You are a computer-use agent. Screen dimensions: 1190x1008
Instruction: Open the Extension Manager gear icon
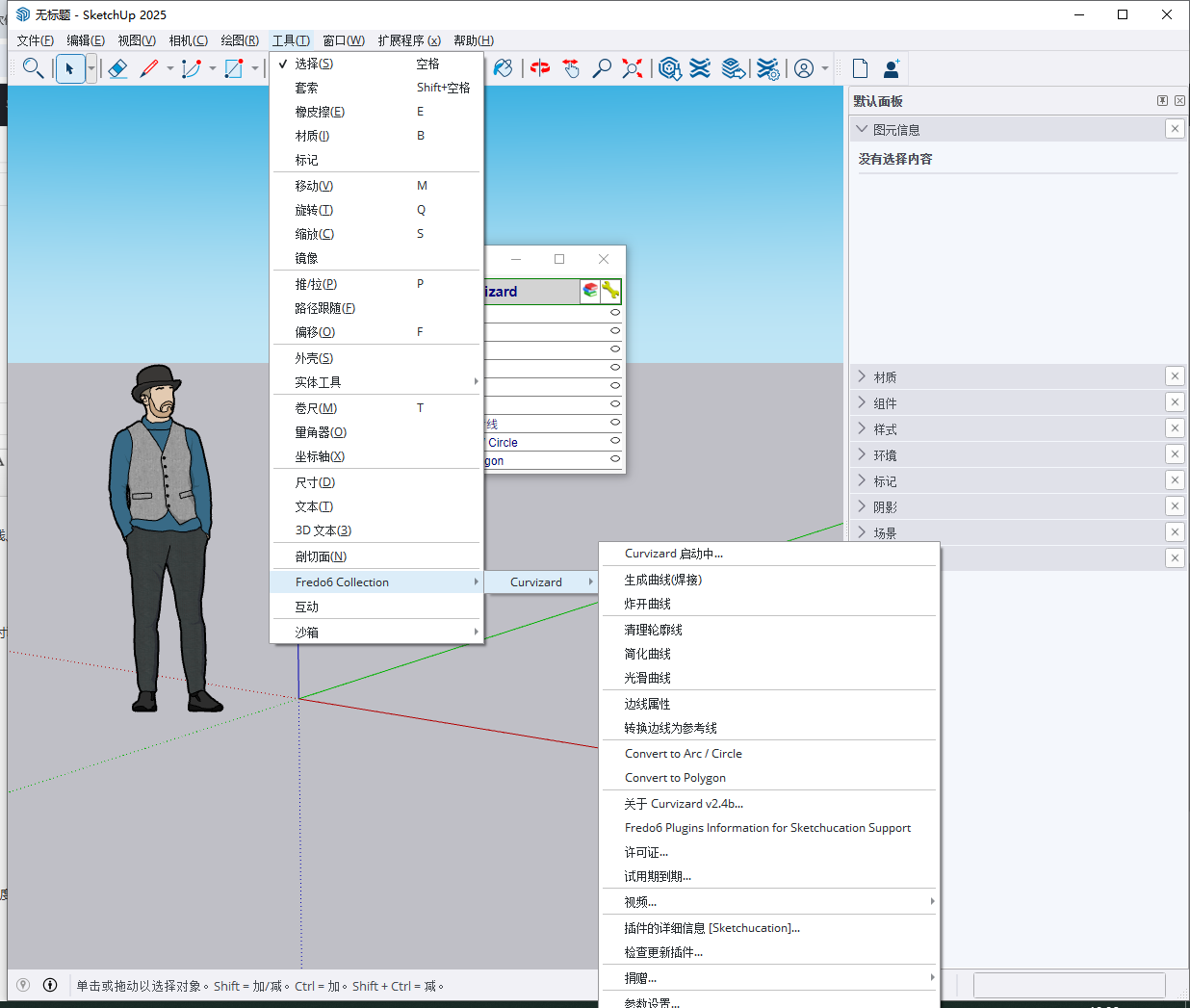click(x=768, y=68)
